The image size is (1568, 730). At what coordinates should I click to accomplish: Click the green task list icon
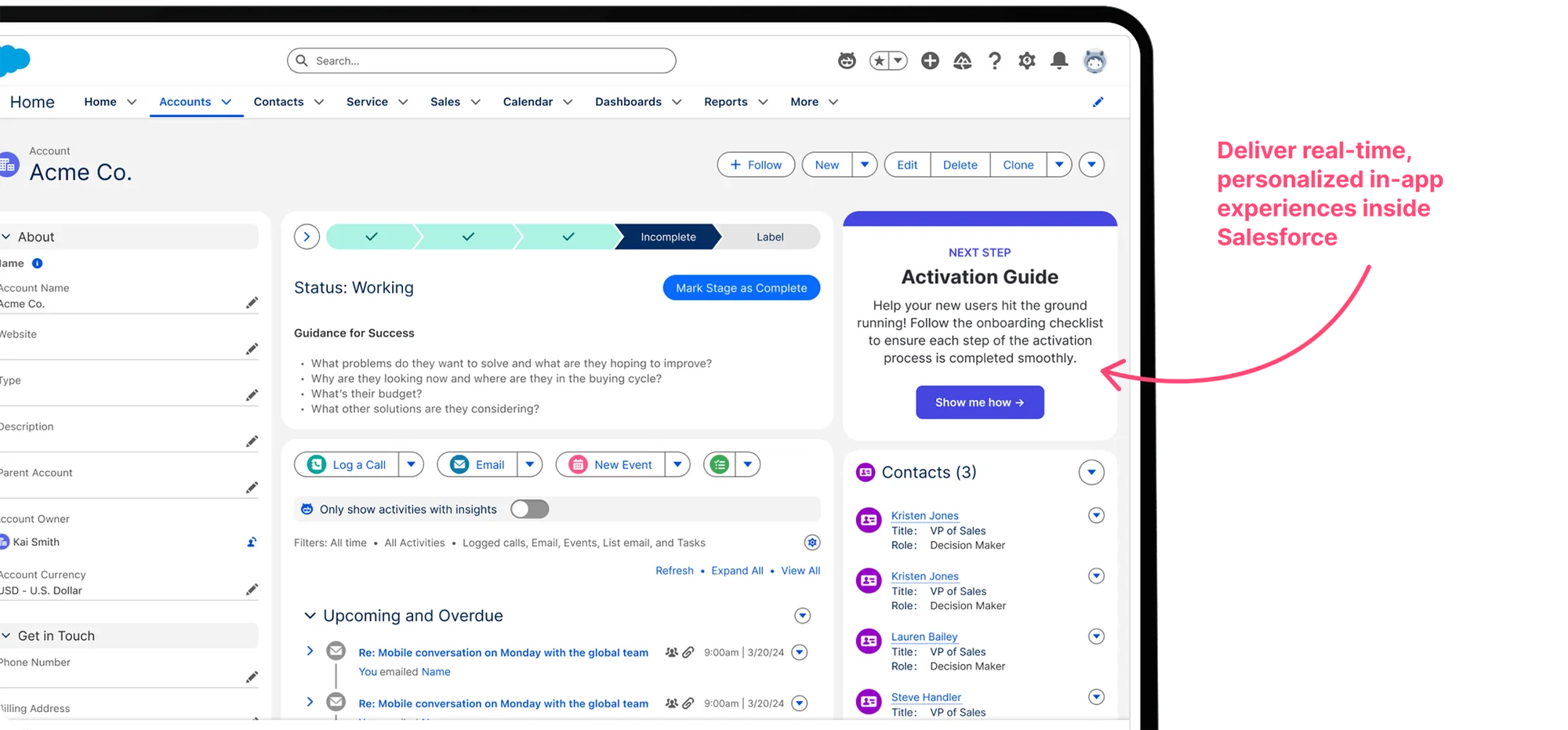pyautogui.click(x=720, y=464)
